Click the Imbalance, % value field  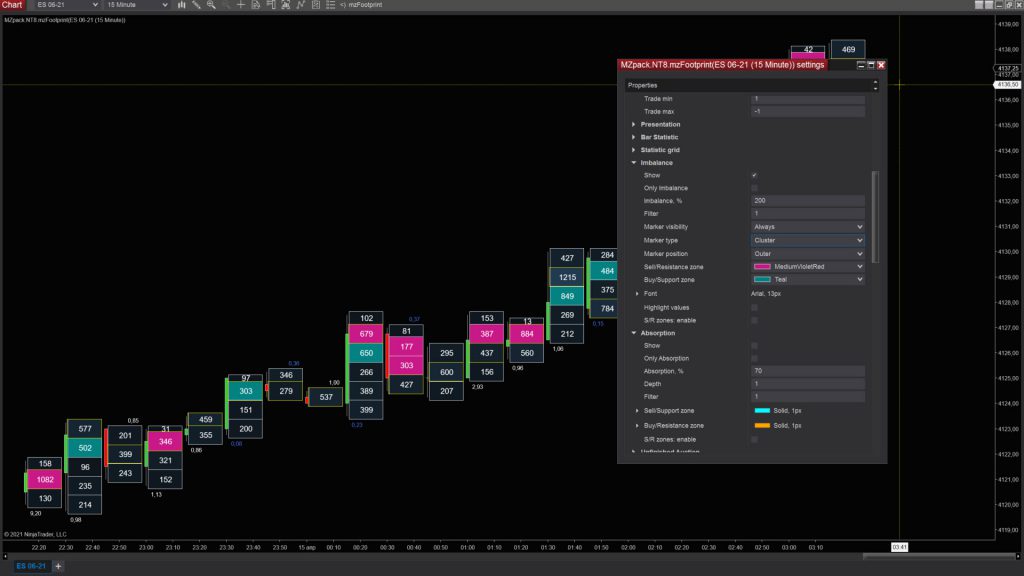click(808, 200)
